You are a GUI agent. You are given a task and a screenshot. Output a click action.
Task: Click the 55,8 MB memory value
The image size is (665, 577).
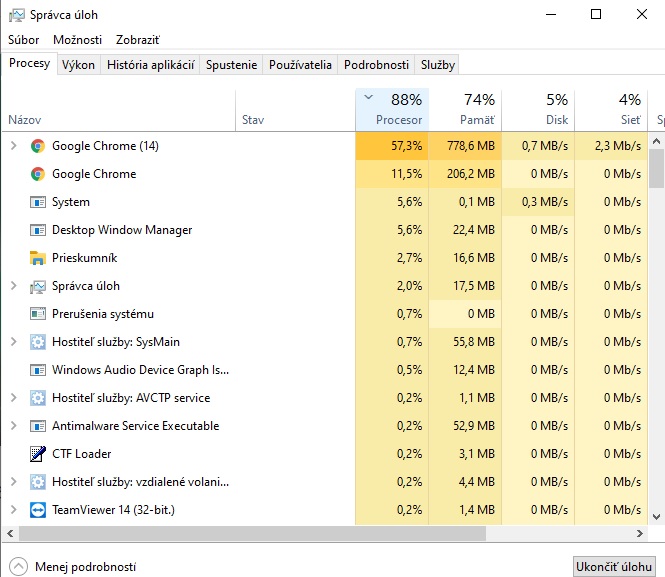474,342
